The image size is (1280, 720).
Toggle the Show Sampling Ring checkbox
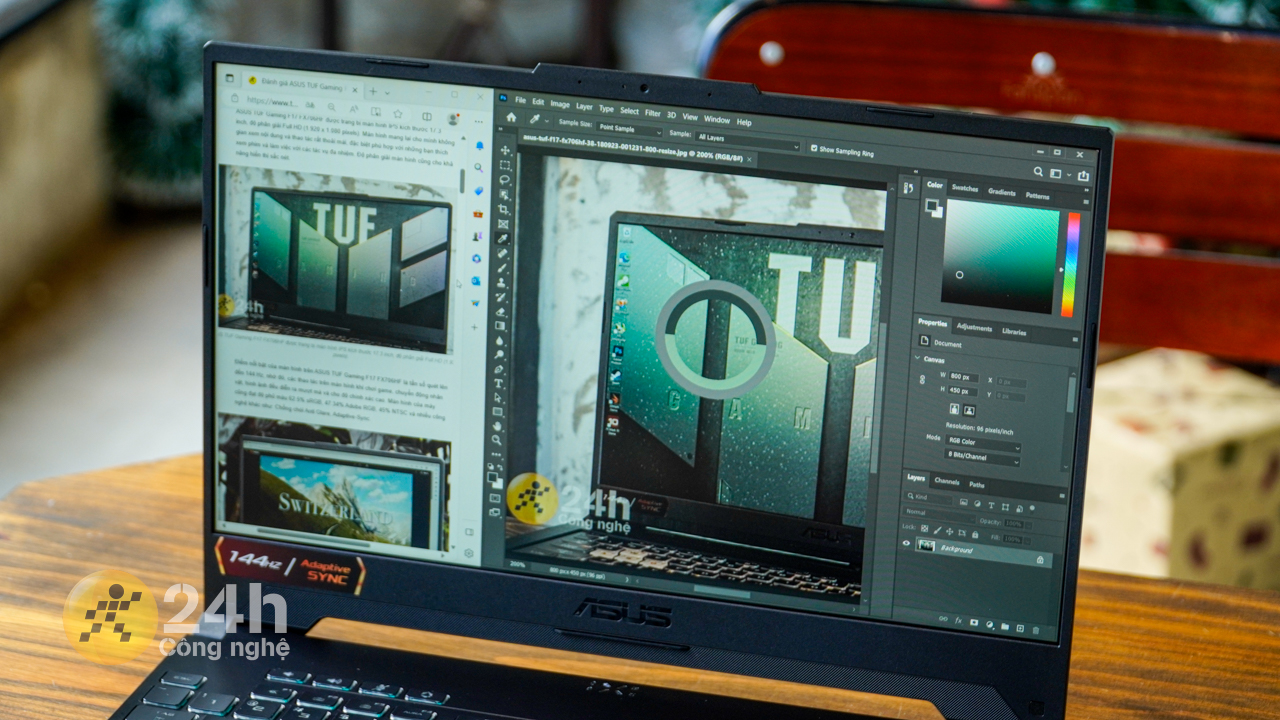click(813, 148)
